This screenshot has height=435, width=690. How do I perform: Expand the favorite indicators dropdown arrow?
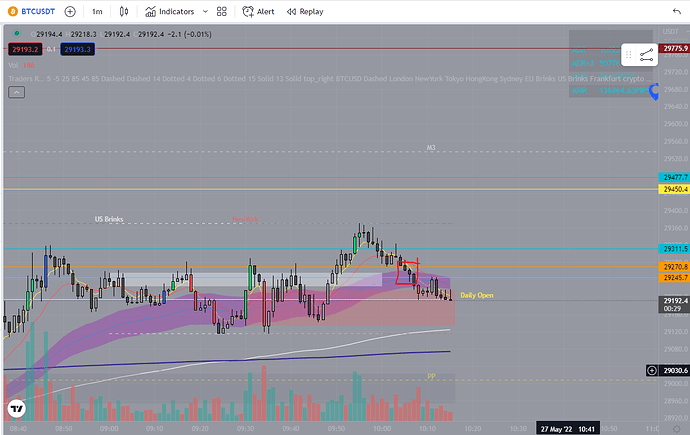(205, 11)
